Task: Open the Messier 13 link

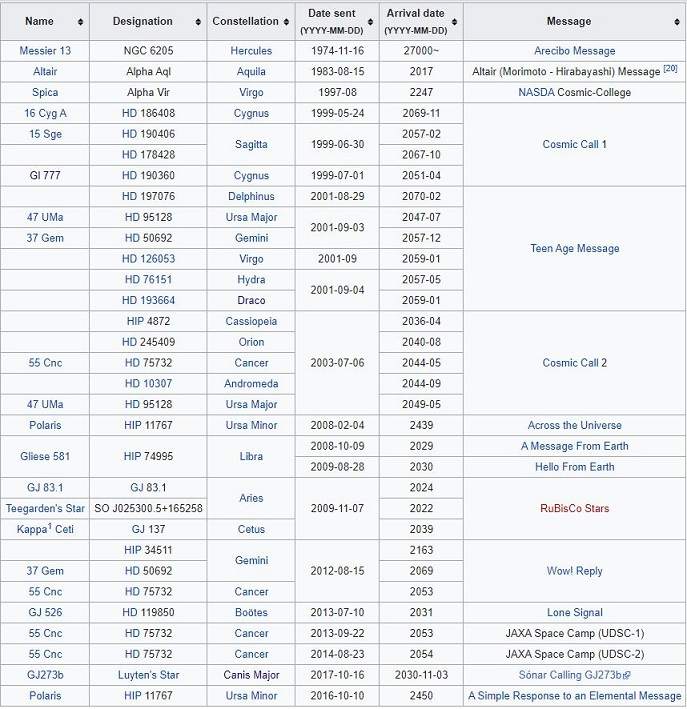Action: click(45, 51)
